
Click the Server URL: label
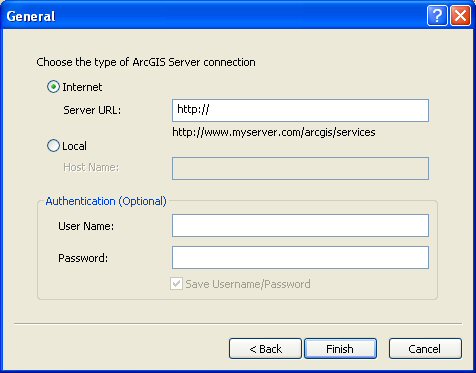(x=92, y=110)
